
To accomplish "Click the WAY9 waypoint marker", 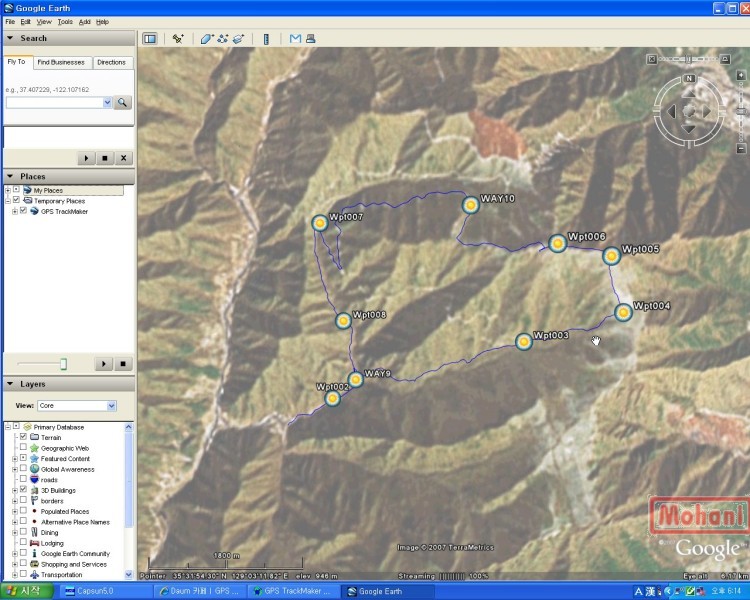I will point(355,380).
